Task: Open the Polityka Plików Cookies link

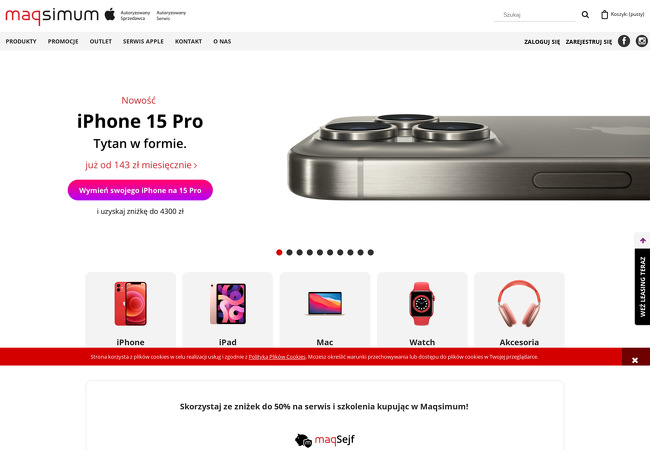Action: (x=277, y=357)
